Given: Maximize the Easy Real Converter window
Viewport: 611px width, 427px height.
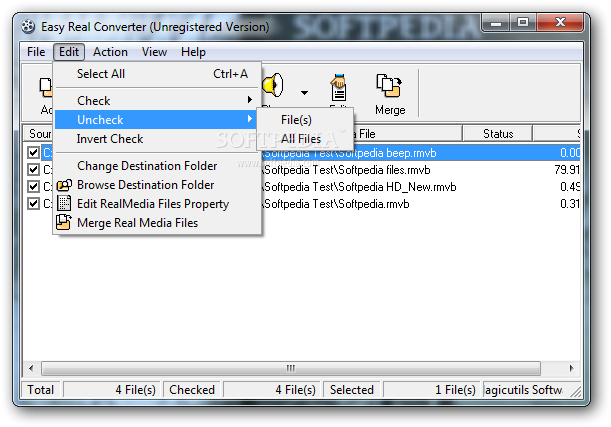Looking at the screenshot, I should point(523,23).
